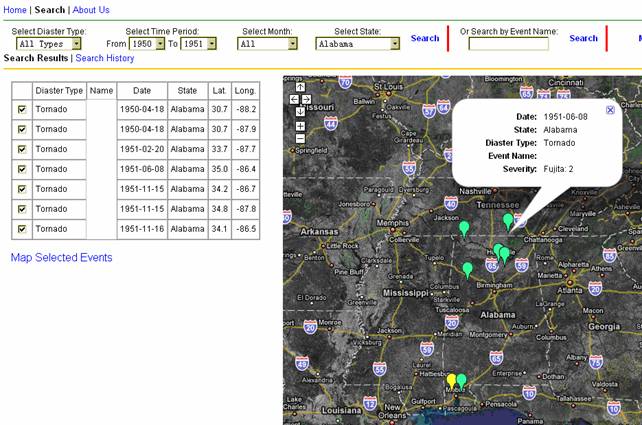This screenshot has width=642, height=425.
Task: Uncheck the 1951-11-16 tornado row
Action: pyautogui.click(x=22, y=229)
